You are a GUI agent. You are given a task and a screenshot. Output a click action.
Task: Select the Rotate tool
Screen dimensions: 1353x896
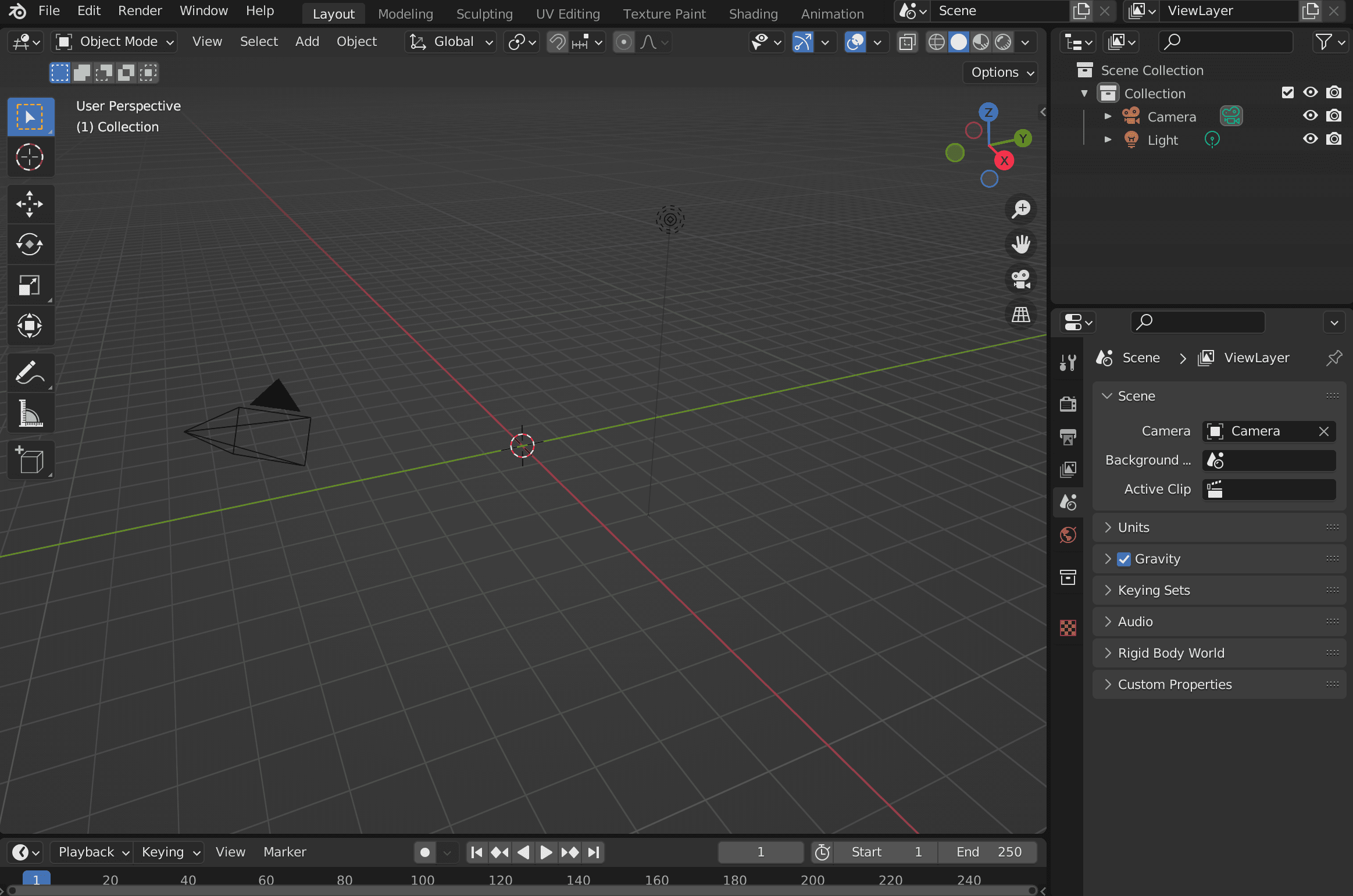click(30, 244)
